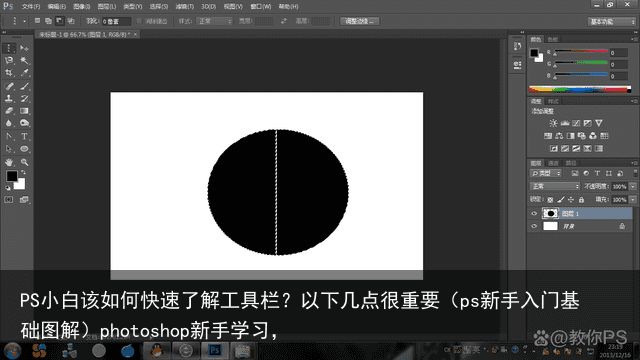Toggle the lock-all padlock in Layers panel

[x=581, y=200]
